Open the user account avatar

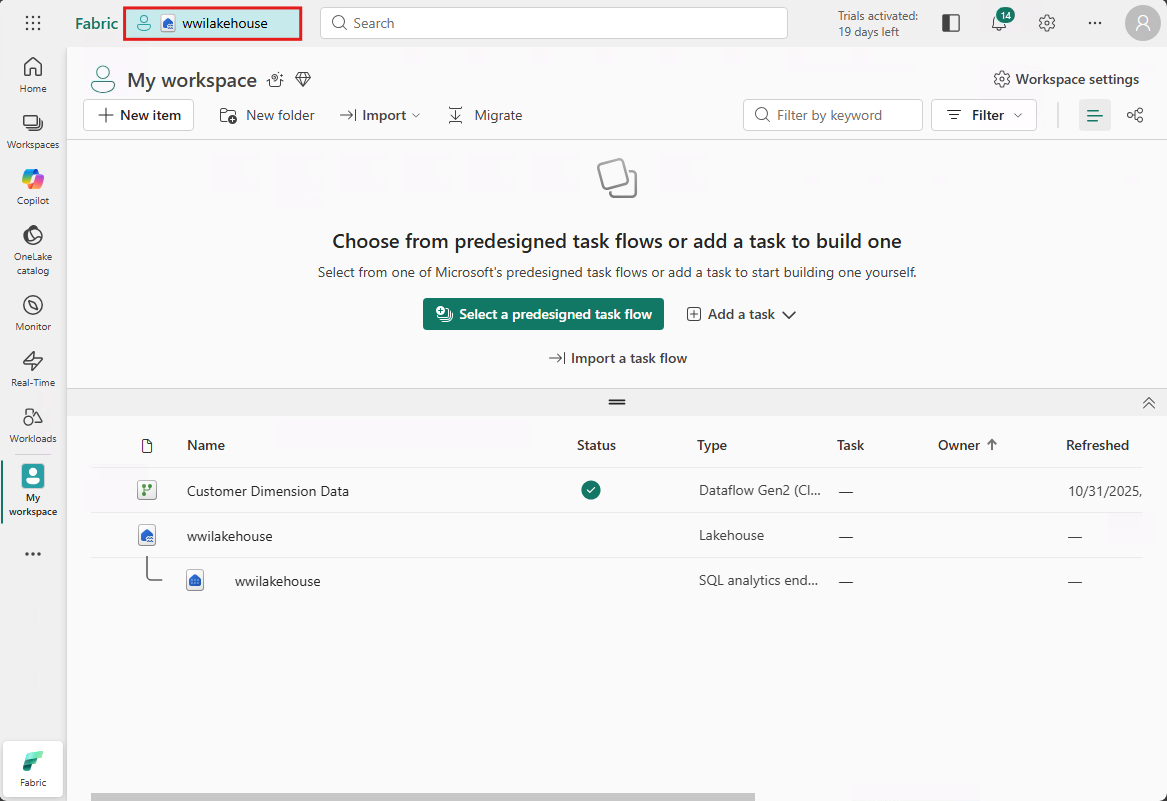(x=1142, y=23)
